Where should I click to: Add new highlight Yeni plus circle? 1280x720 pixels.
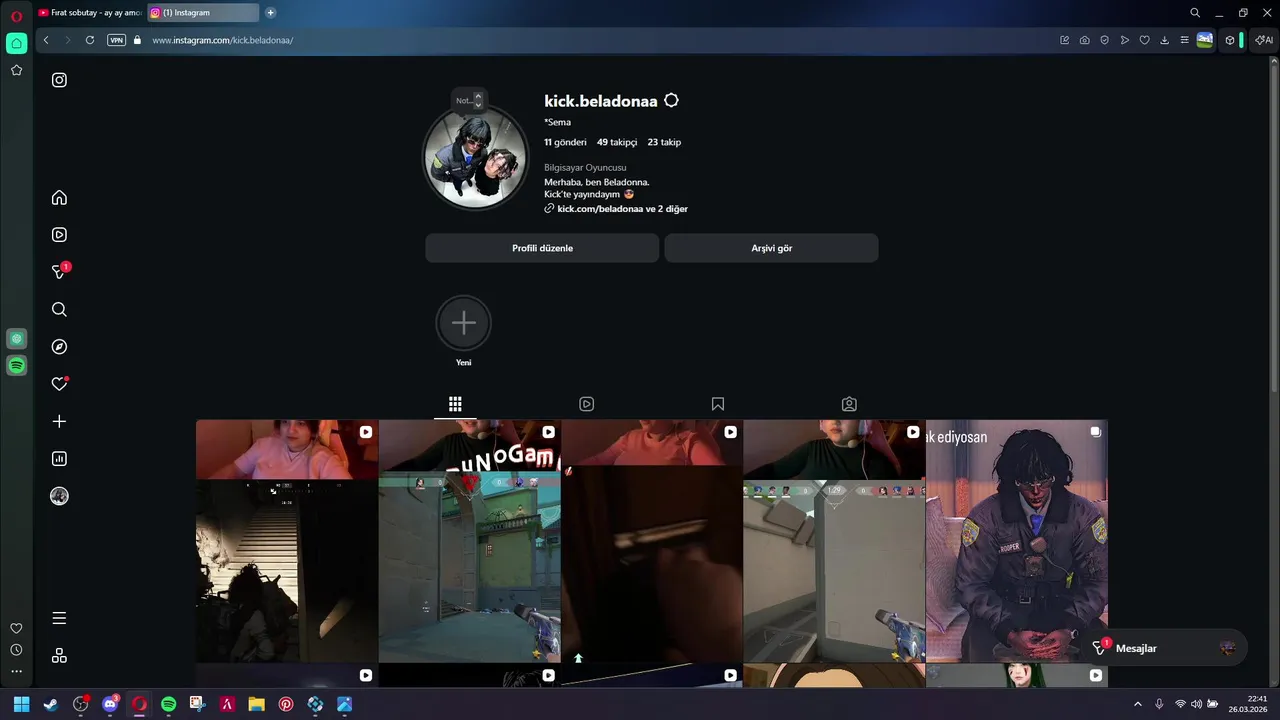tap(464, 323)
